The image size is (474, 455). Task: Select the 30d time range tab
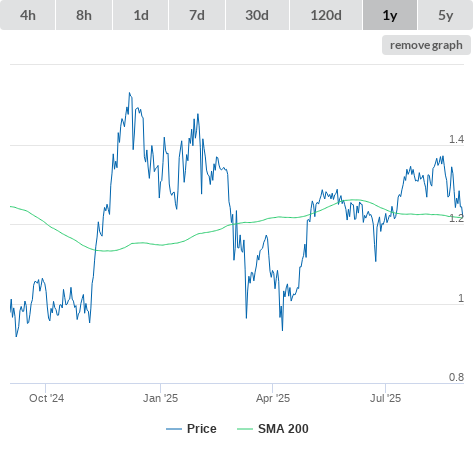pyautogui.click(x=257, y=15)
